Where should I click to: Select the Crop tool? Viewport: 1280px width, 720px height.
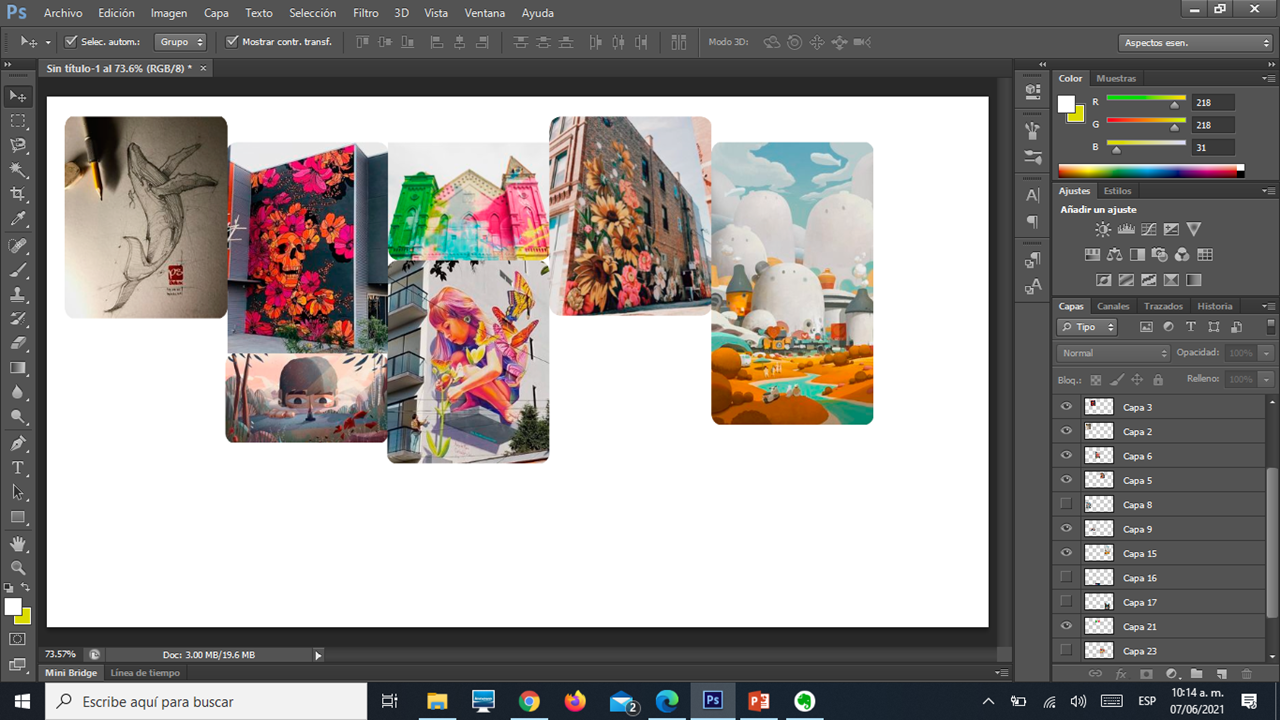pos(18,195)
